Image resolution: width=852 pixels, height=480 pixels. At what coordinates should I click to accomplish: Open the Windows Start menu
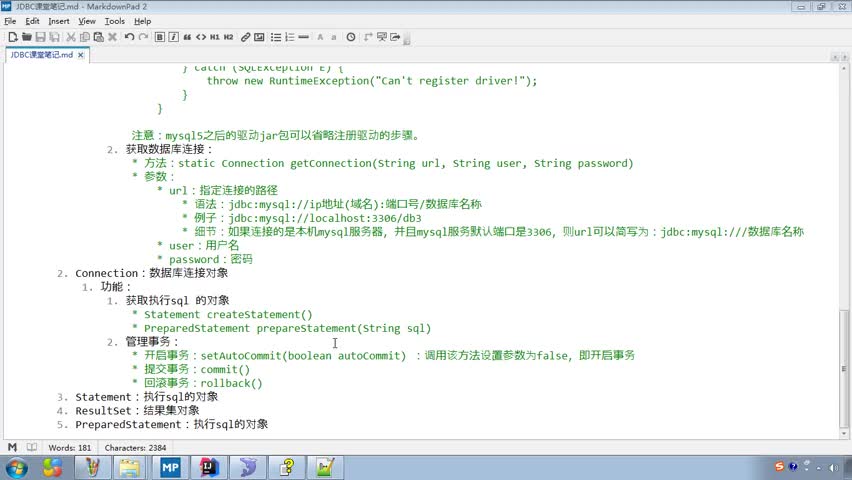16,467
